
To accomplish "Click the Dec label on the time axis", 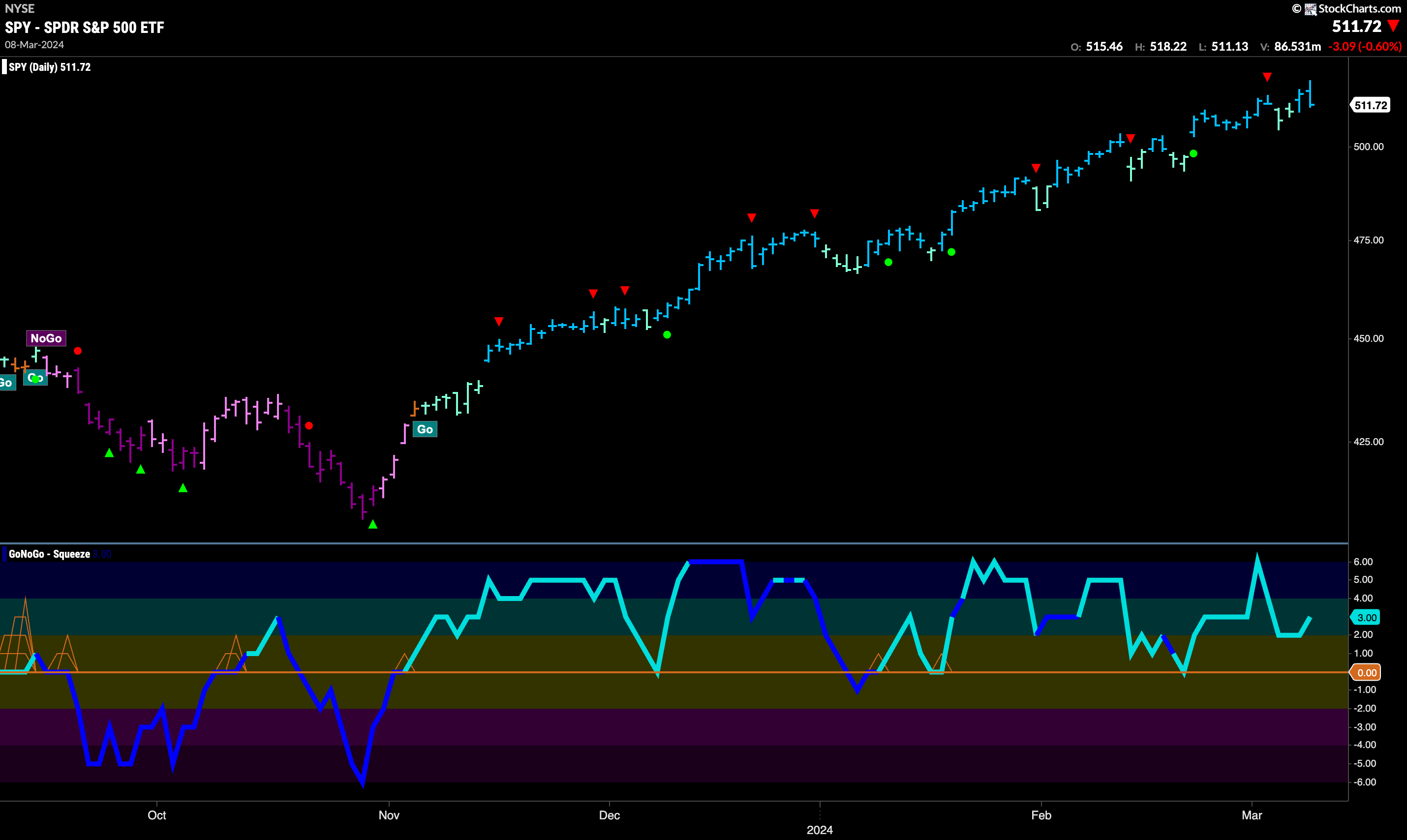I will (609, 815).
